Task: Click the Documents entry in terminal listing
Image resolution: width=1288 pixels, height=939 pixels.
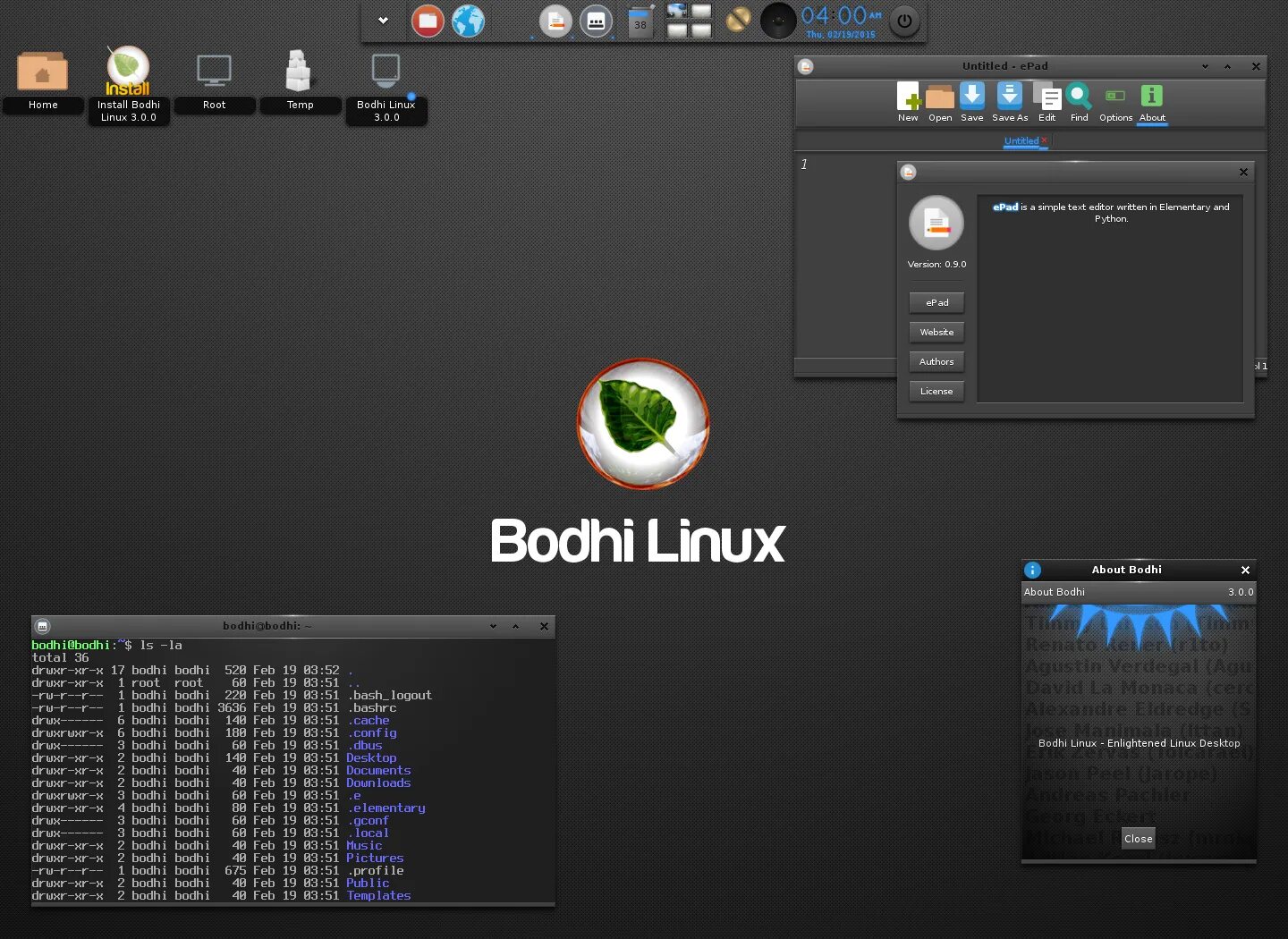Action: tap(378, 770)
